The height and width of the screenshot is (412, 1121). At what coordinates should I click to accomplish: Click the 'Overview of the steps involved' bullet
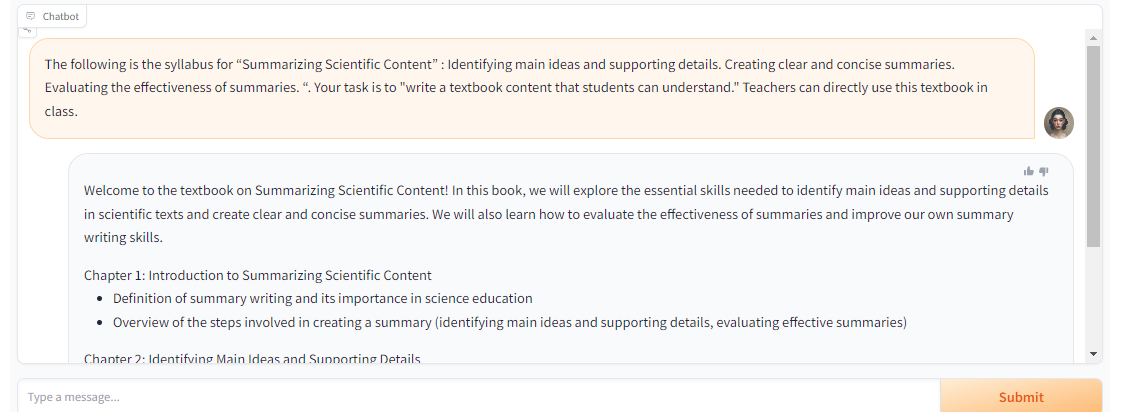510,323
